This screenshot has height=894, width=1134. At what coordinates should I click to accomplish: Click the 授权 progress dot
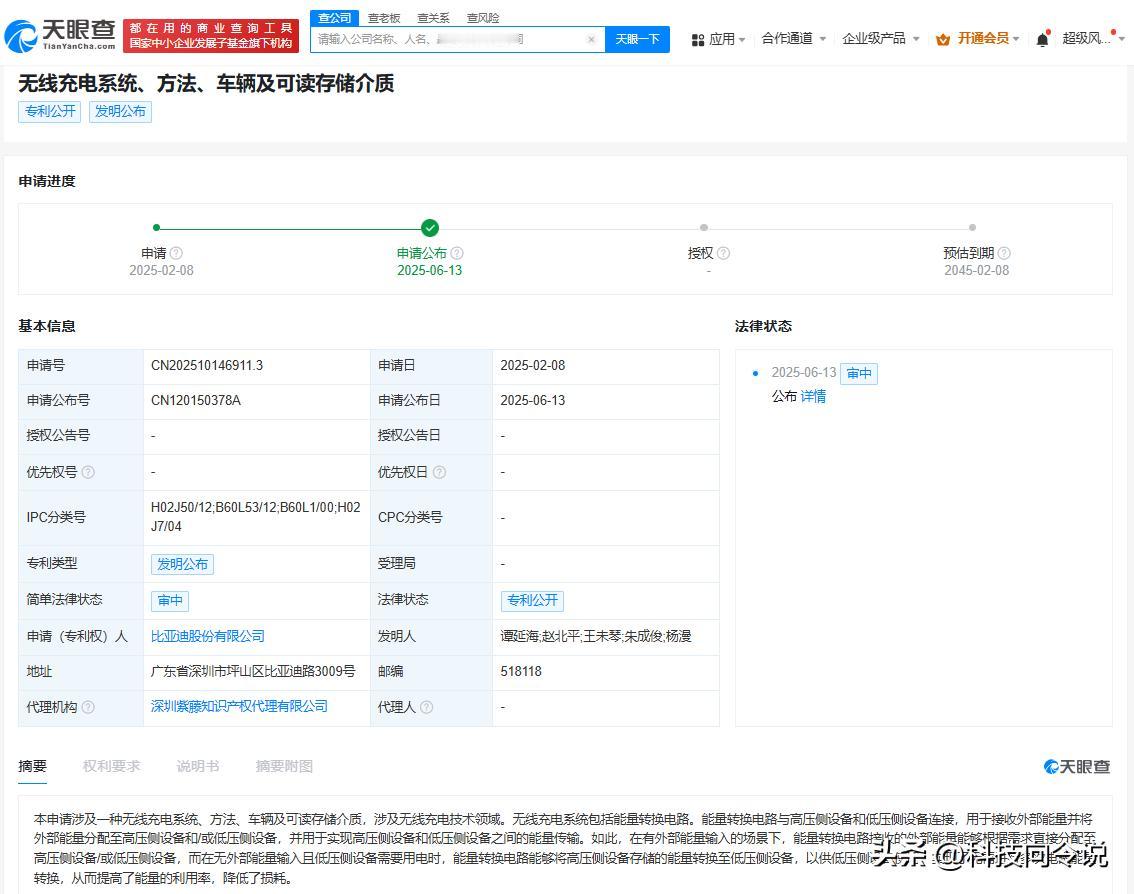click(x=704, y=228)
